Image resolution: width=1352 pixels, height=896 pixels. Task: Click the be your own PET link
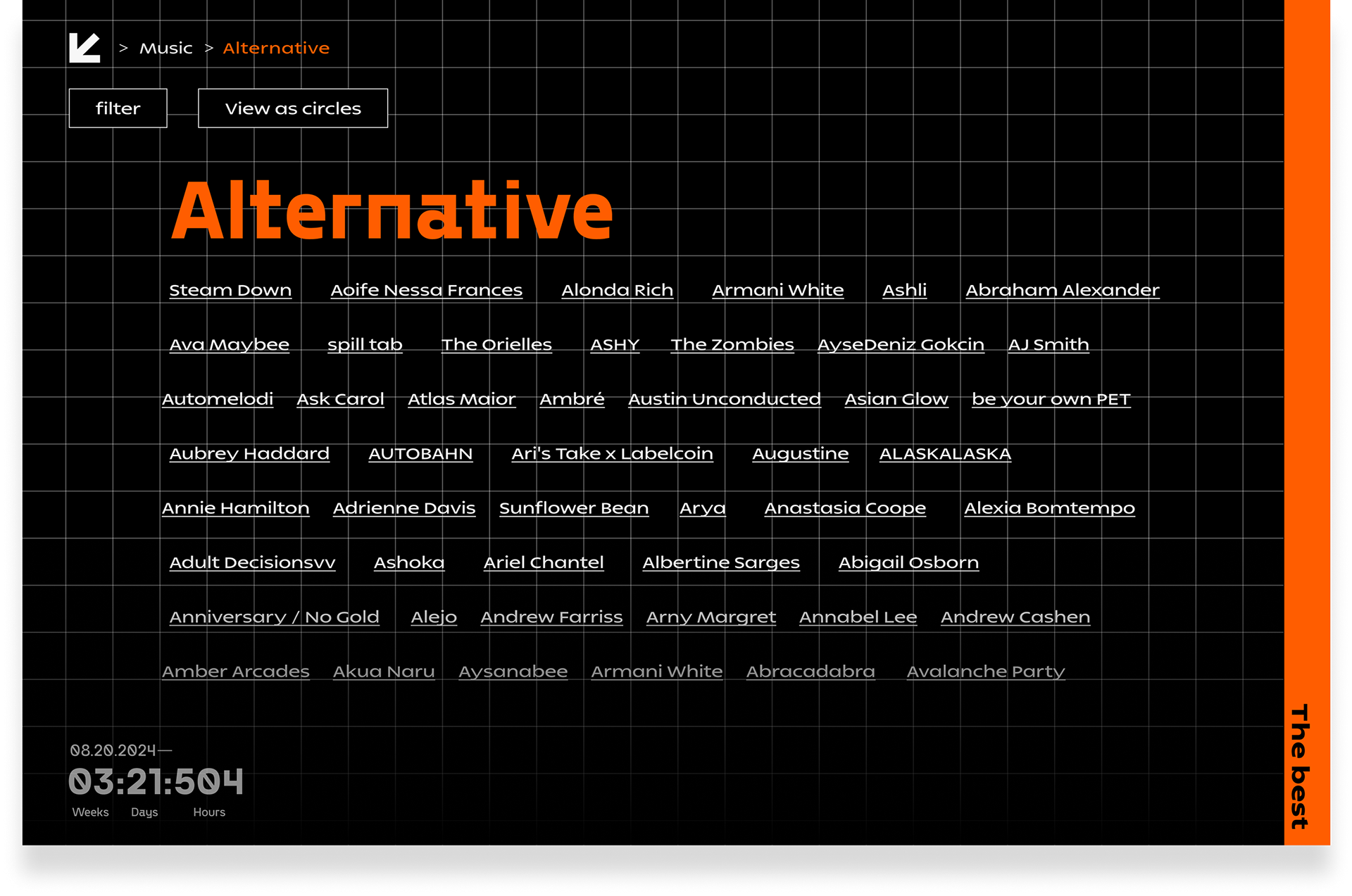point(1051,399)
